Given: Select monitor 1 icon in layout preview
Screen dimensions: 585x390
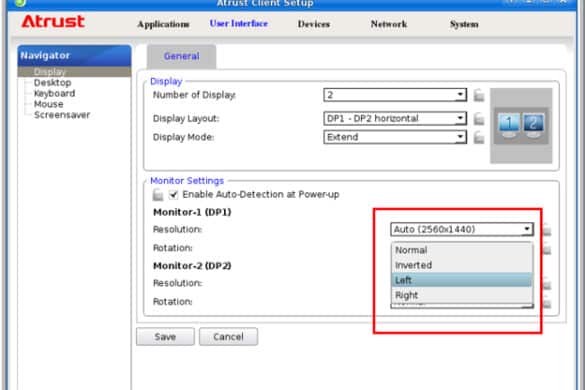Looking at the screenshot, I should [x=509, y=125].
